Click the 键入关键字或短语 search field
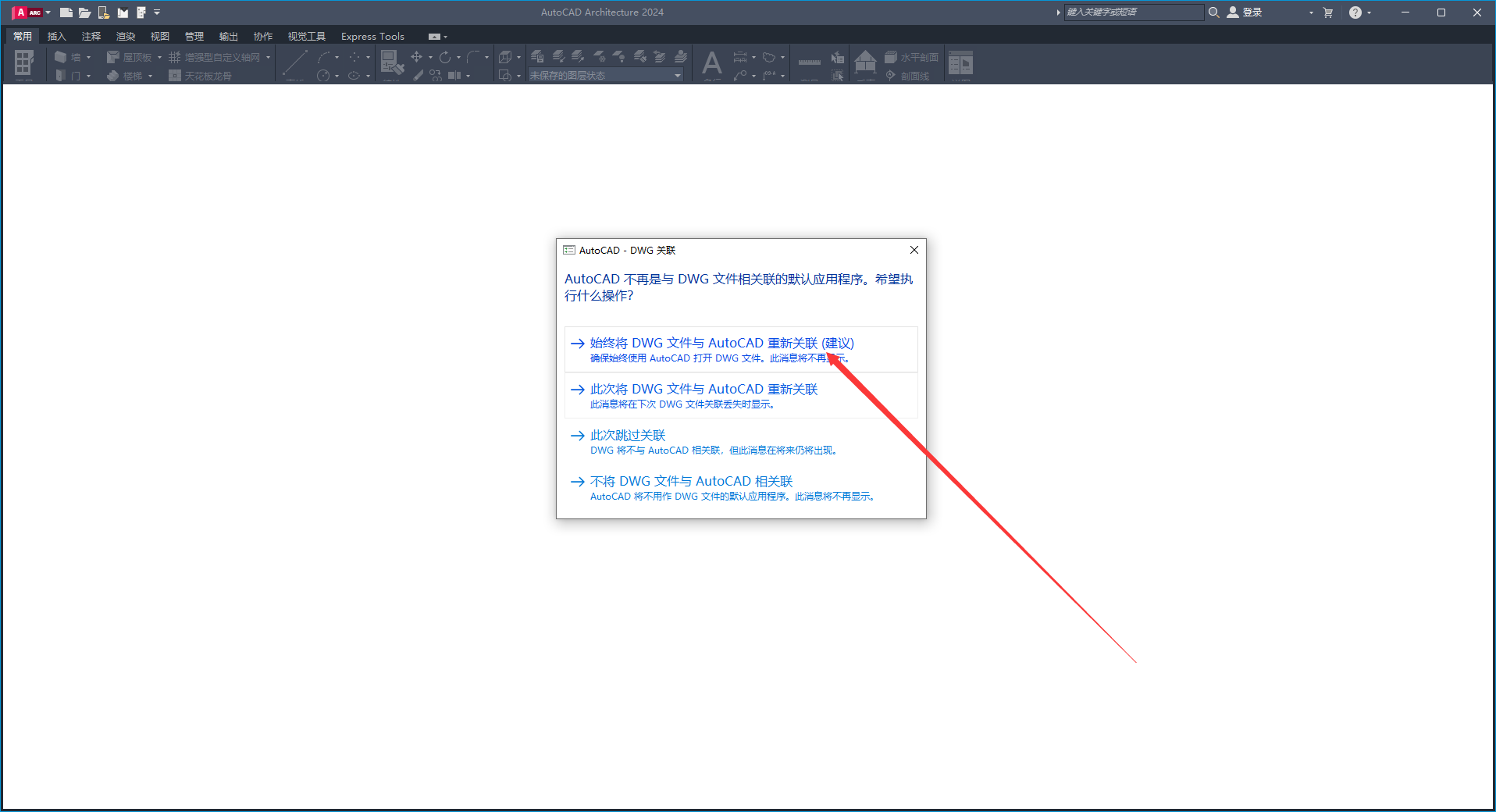Image resolution: width=1496 pixels, height=812 pixels. click(x=1133, y=12)
